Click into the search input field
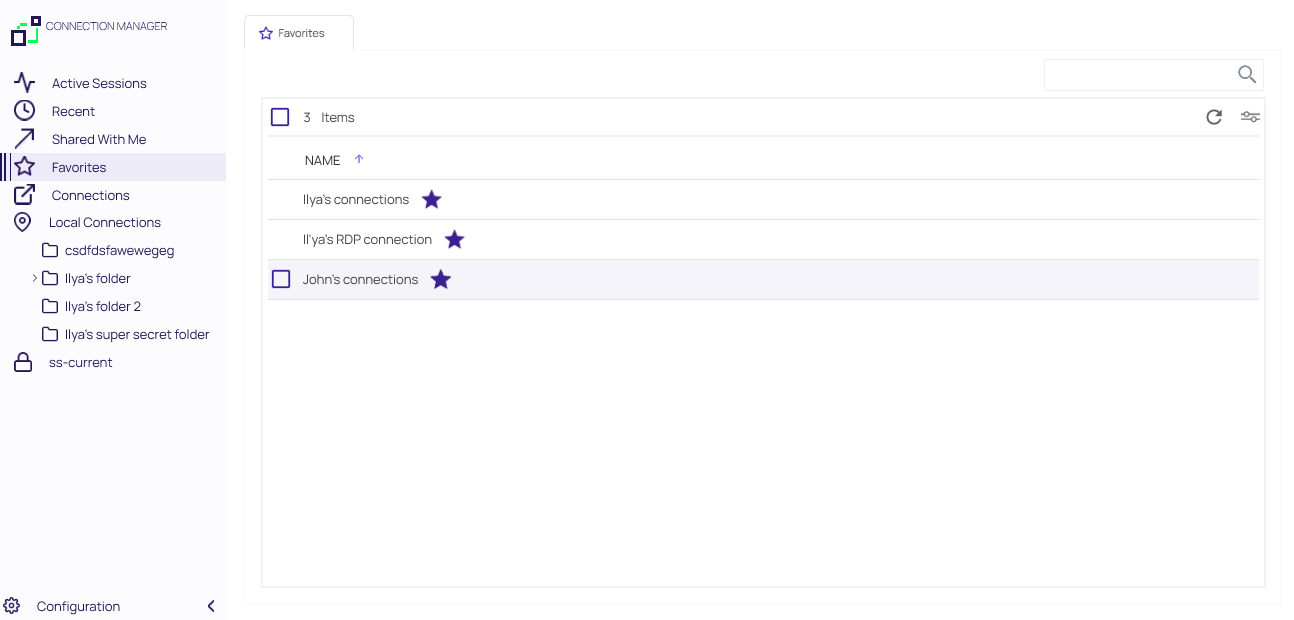 [1138, 75]
